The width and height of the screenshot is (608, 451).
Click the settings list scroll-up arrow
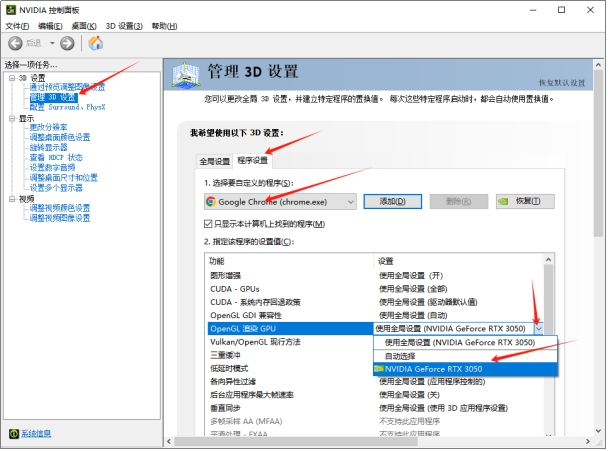pyautogui.click(x=548, y=259)
